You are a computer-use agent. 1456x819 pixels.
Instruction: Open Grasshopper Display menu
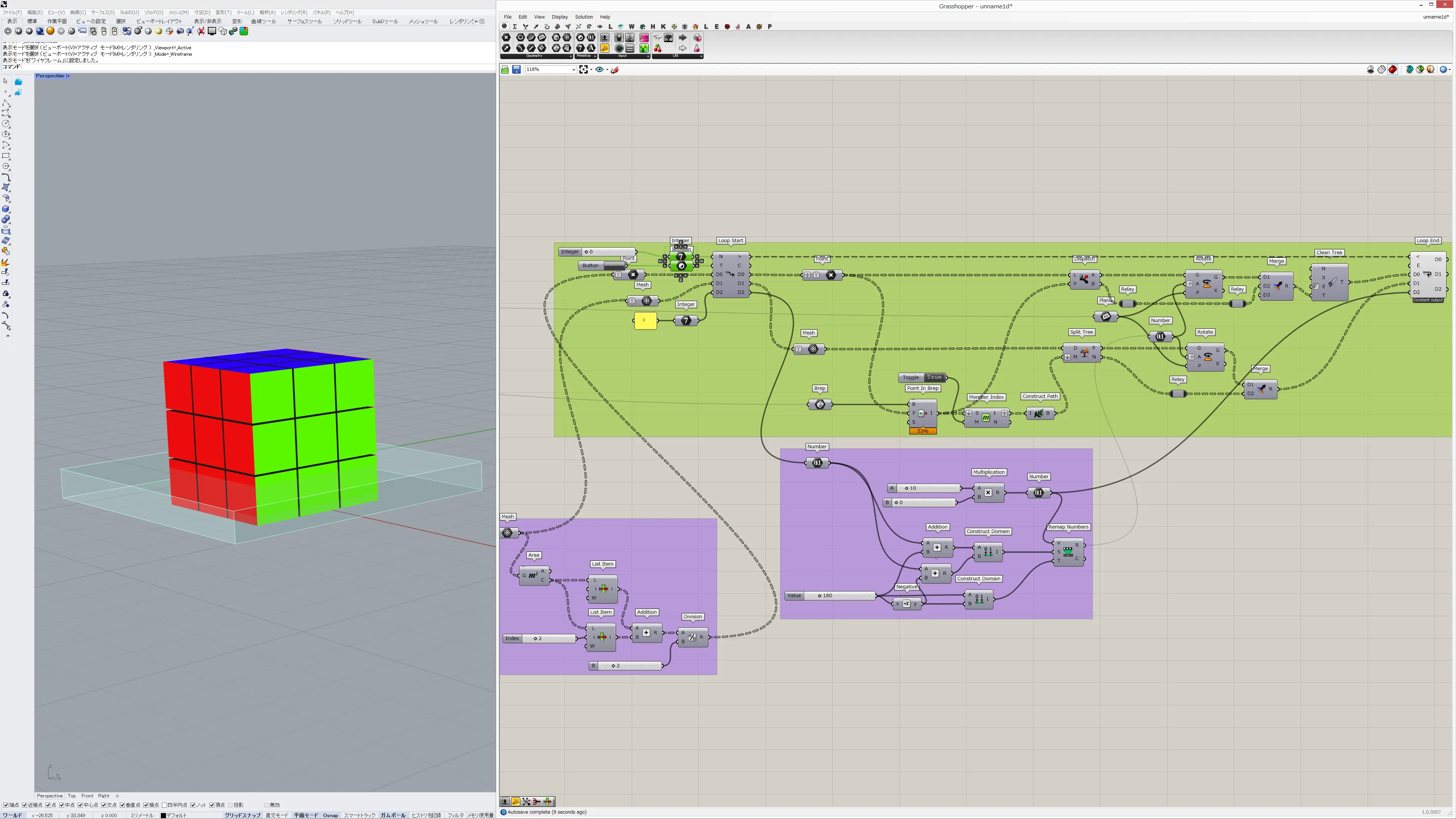coord(560,17)
